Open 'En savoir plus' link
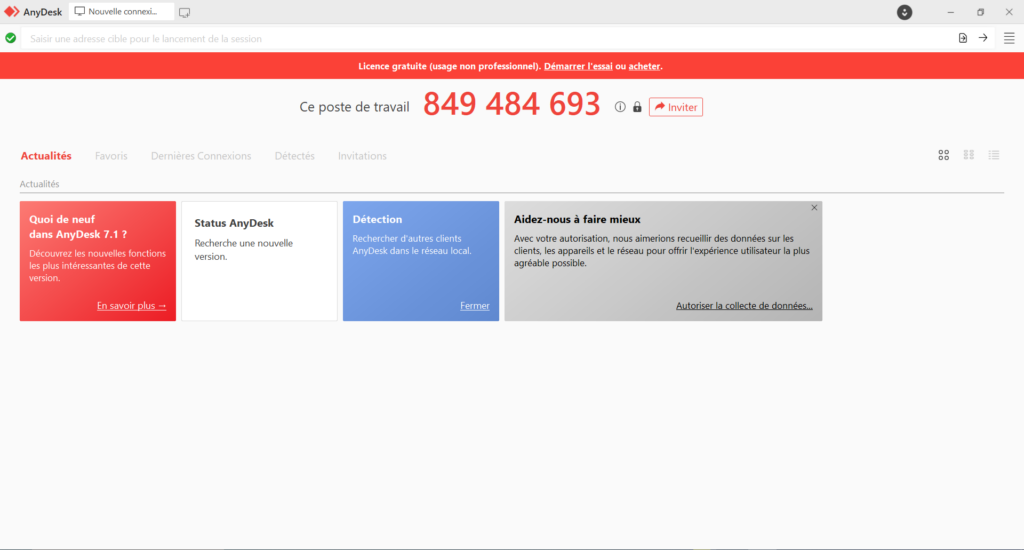This screenshot has width=1024, height=550. (x=131, y=306)
